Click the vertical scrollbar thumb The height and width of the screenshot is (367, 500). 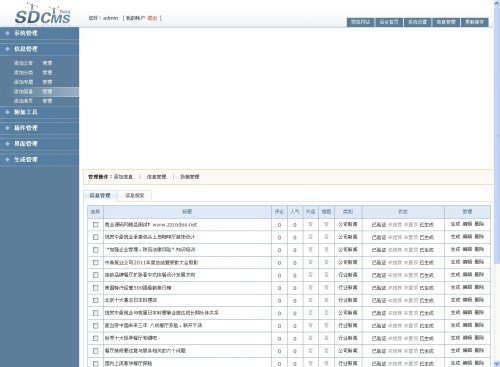(x=497, y=135)
